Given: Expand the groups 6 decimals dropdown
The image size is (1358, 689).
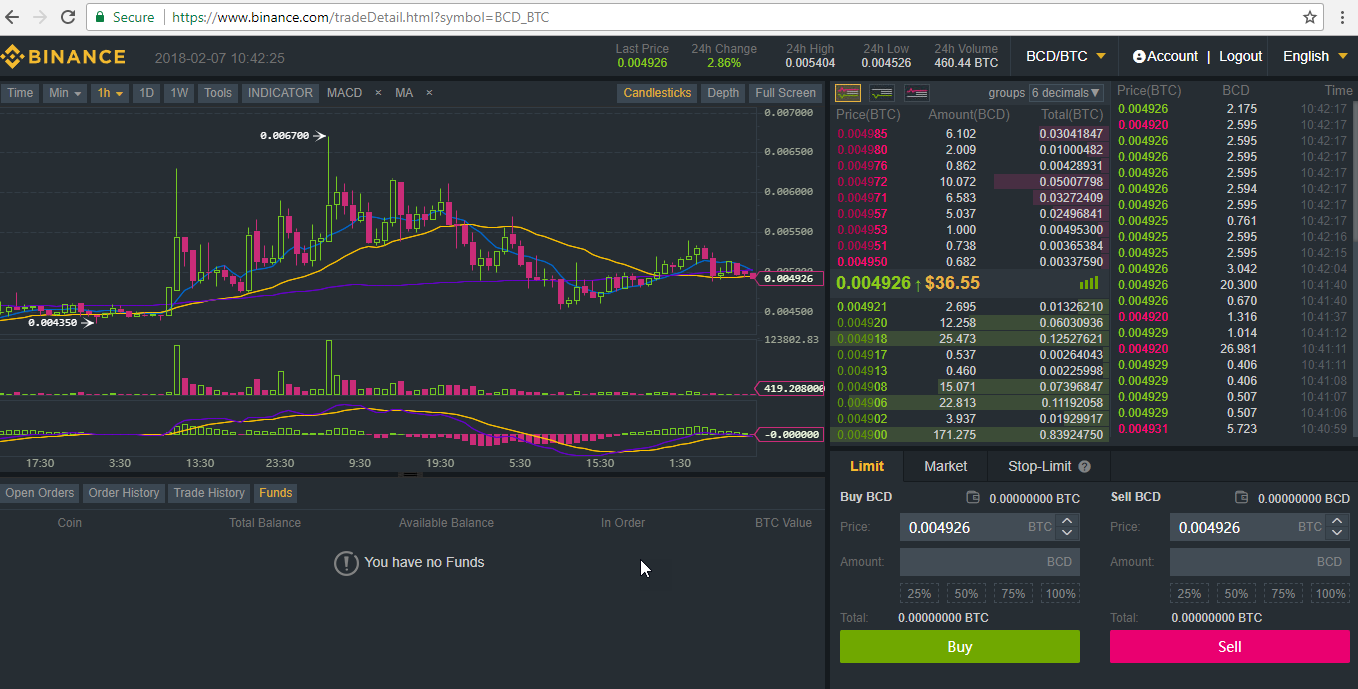Looking at the screenshot, I should 1066,93.
